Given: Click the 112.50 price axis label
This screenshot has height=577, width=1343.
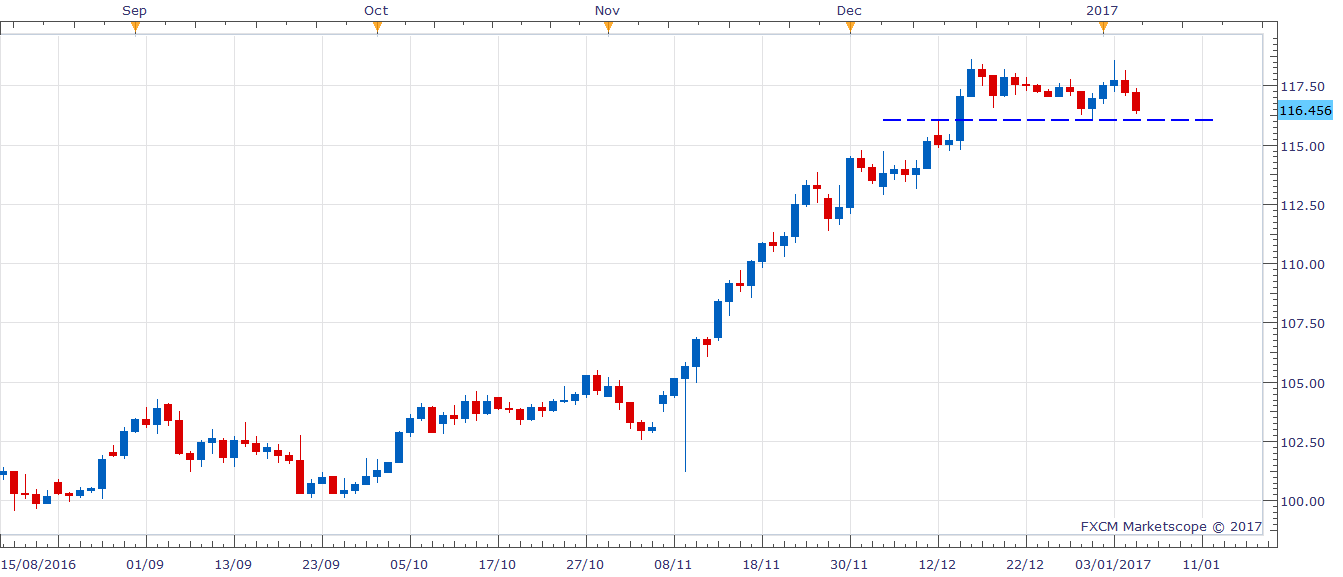Looking at the screenshot, I should (x=1302, y=205).
